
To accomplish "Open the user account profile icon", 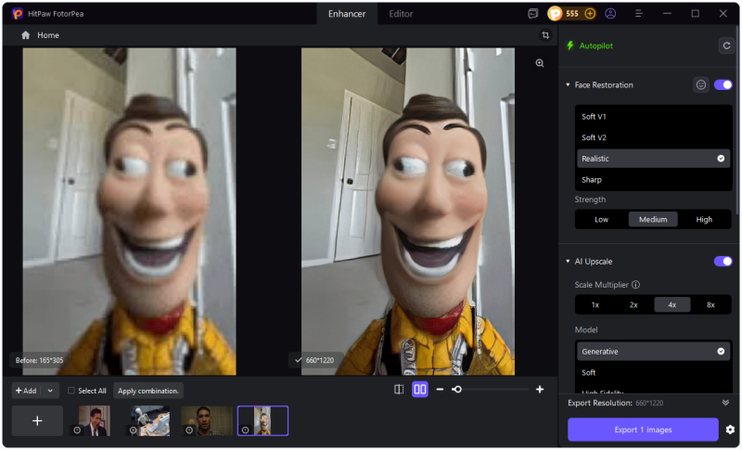I will point(610,14).
